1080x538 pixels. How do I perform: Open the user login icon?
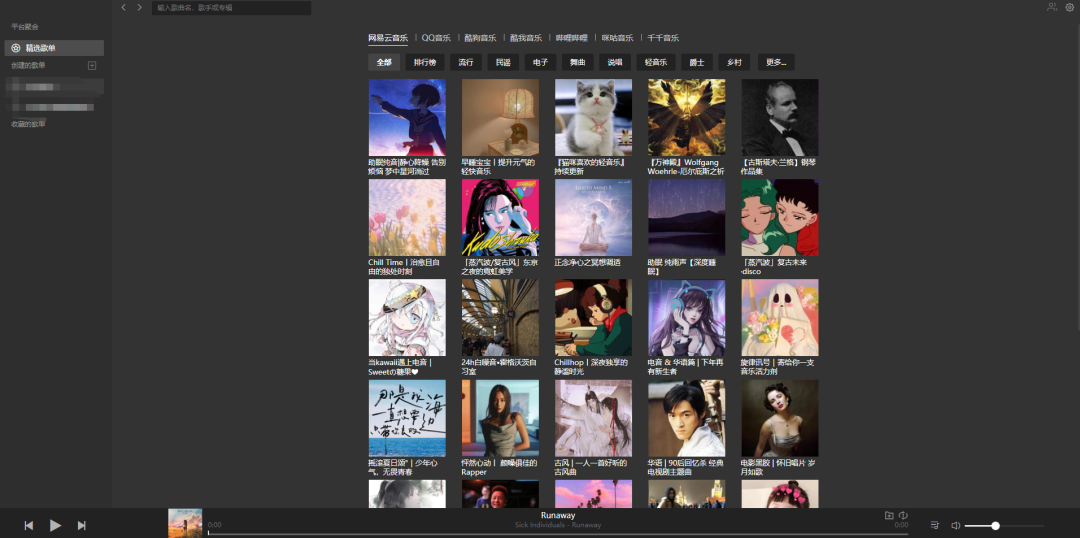[1052, 7]
